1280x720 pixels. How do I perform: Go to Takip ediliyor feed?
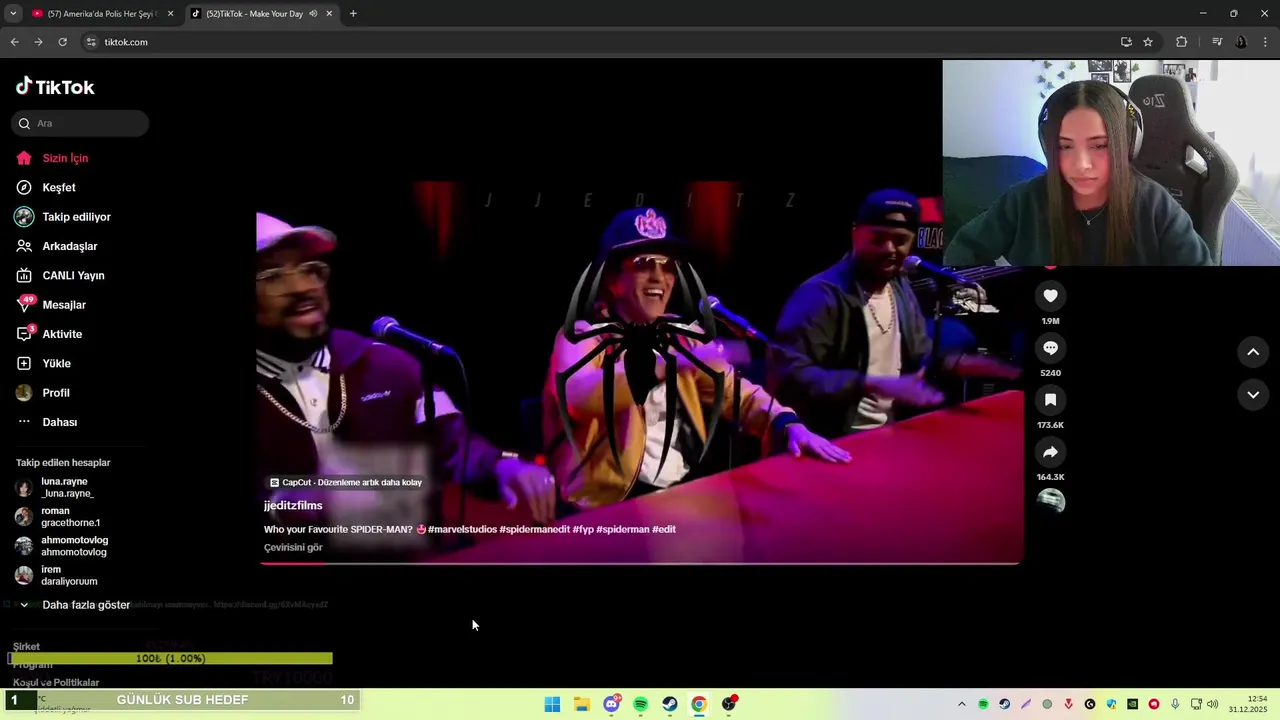point(76,217)
